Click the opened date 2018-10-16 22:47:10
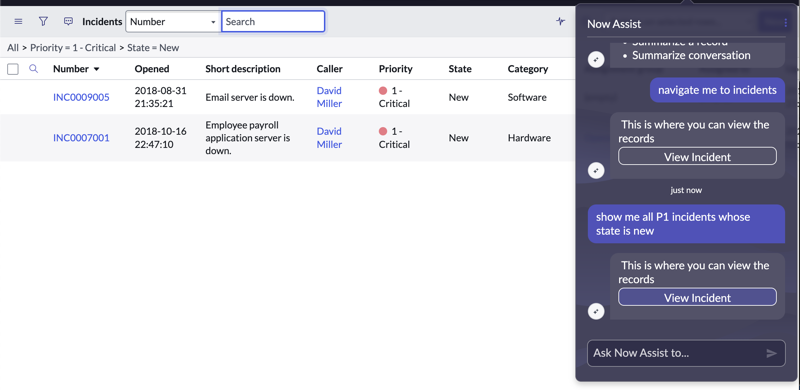 coord(161,138)
